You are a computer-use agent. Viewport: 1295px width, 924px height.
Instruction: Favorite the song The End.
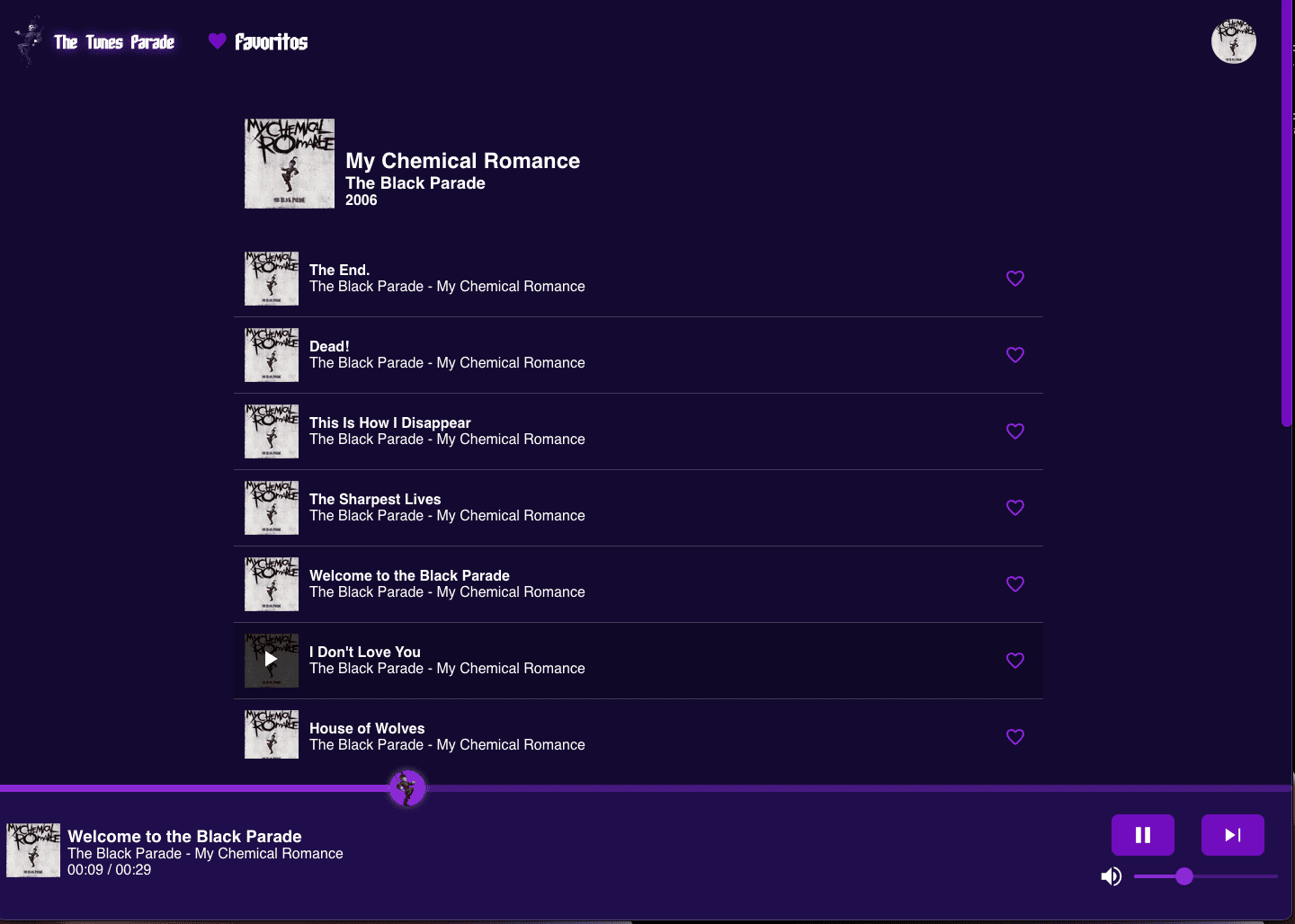point(1014,279)
